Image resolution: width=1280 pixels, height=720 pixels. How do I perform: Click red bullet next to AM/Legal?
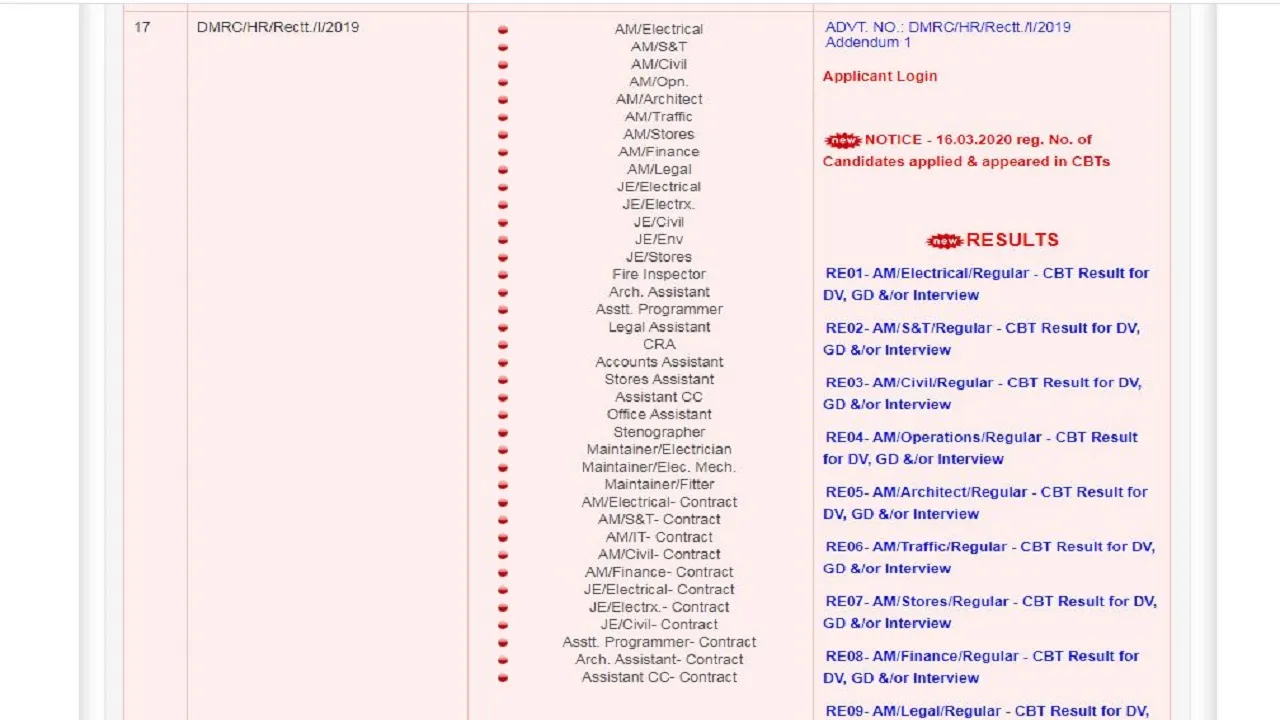[x=503, y=170]
